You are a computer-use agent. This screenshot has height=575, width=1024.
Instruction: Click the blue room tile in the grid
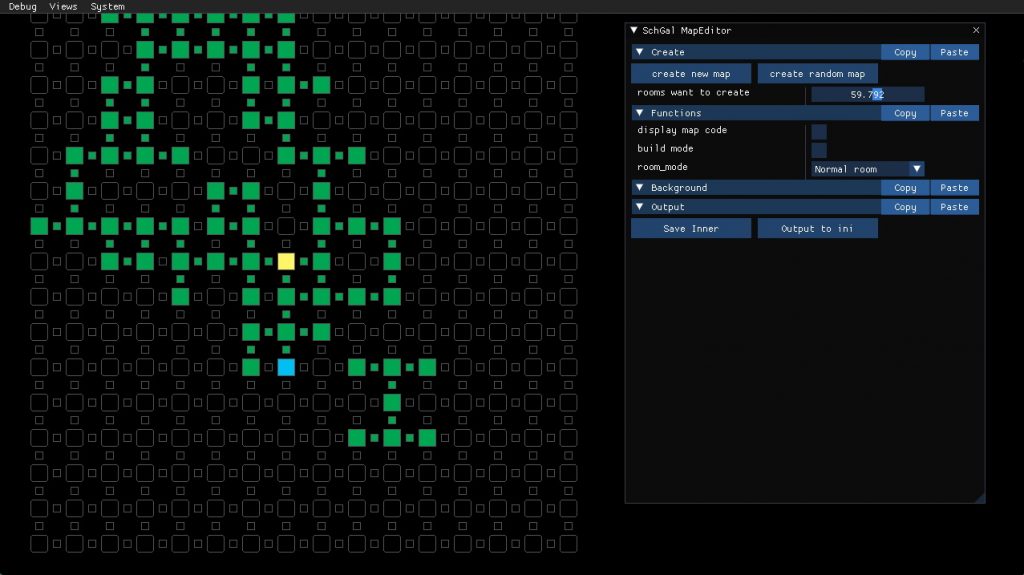click(x=286, y=367)
